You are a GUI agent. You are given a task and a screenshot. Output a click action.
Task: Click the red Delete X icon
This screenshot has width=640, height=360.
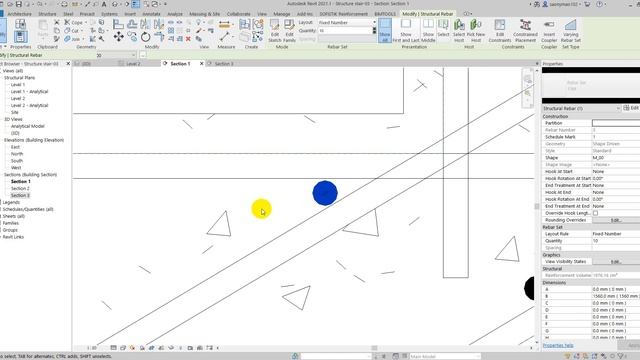[x=188, y=39]
